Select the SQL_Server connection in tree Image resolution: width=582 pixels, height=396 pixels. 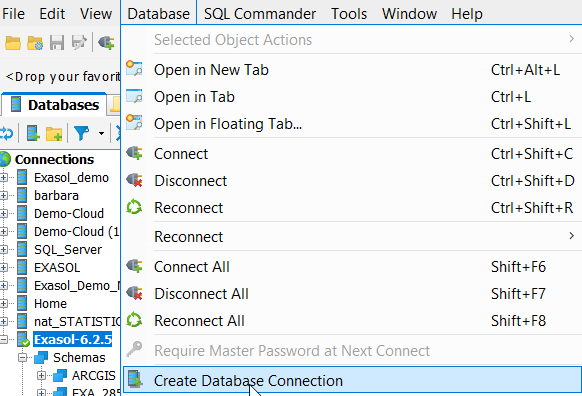click(x=68, y=250)
